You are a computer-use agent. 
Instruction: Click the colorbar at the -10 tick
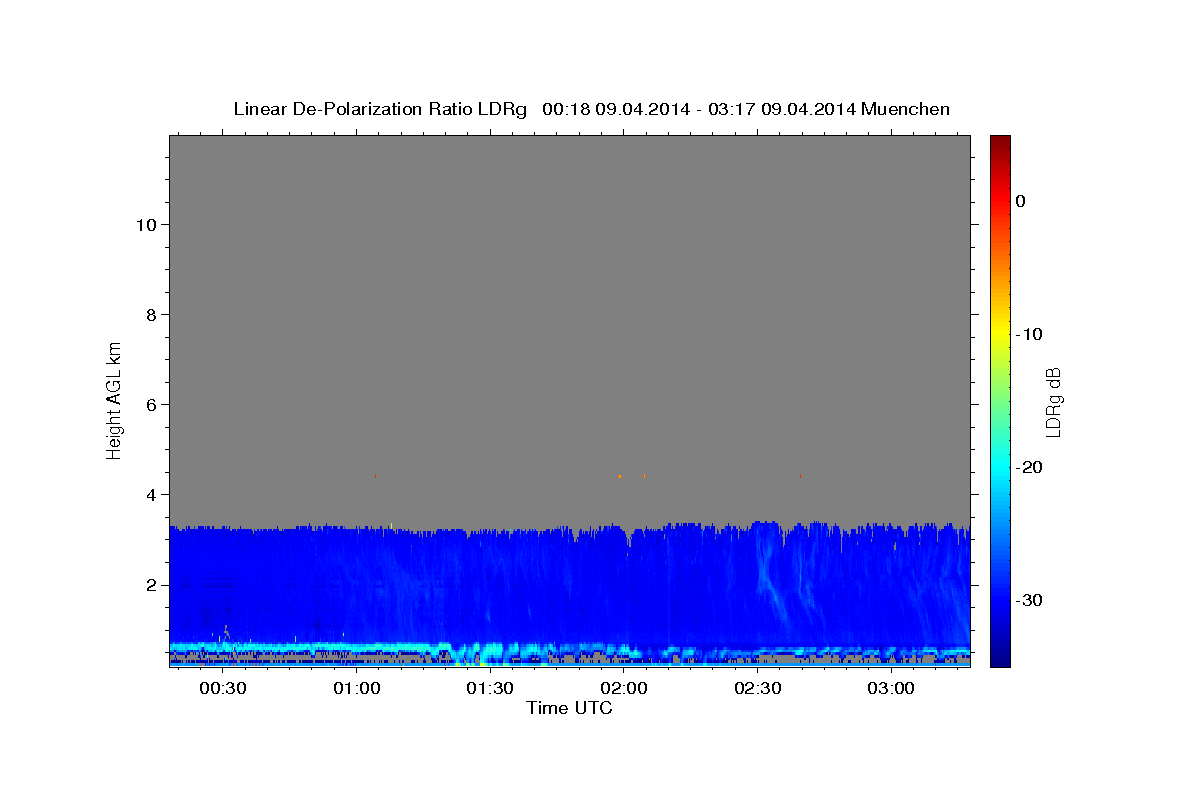click(1000, 334)
